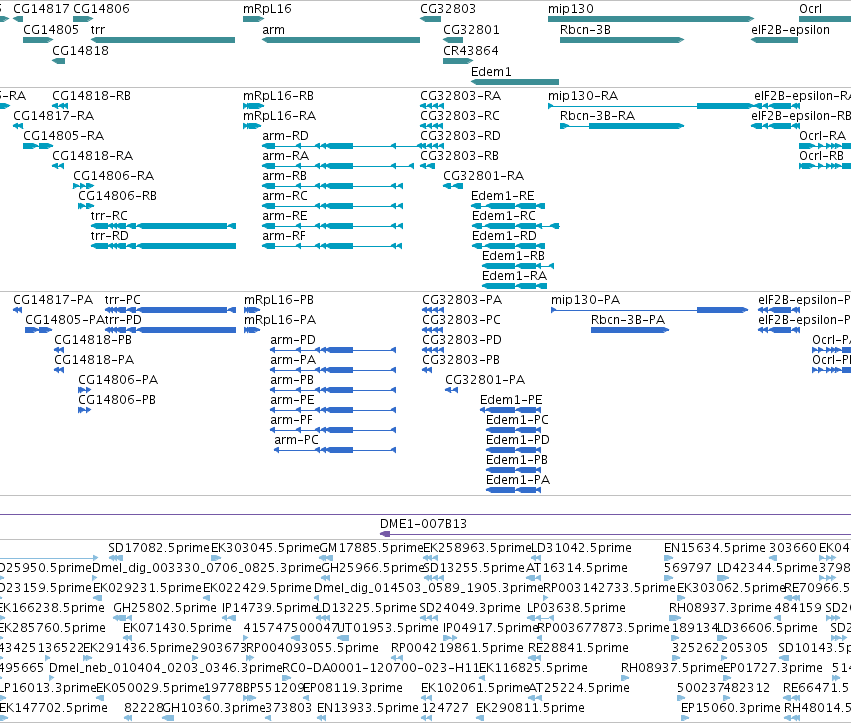Click the arm-RC transcript
The width and height of the screenshot is (851, 723).
click(x=333, y=206)
